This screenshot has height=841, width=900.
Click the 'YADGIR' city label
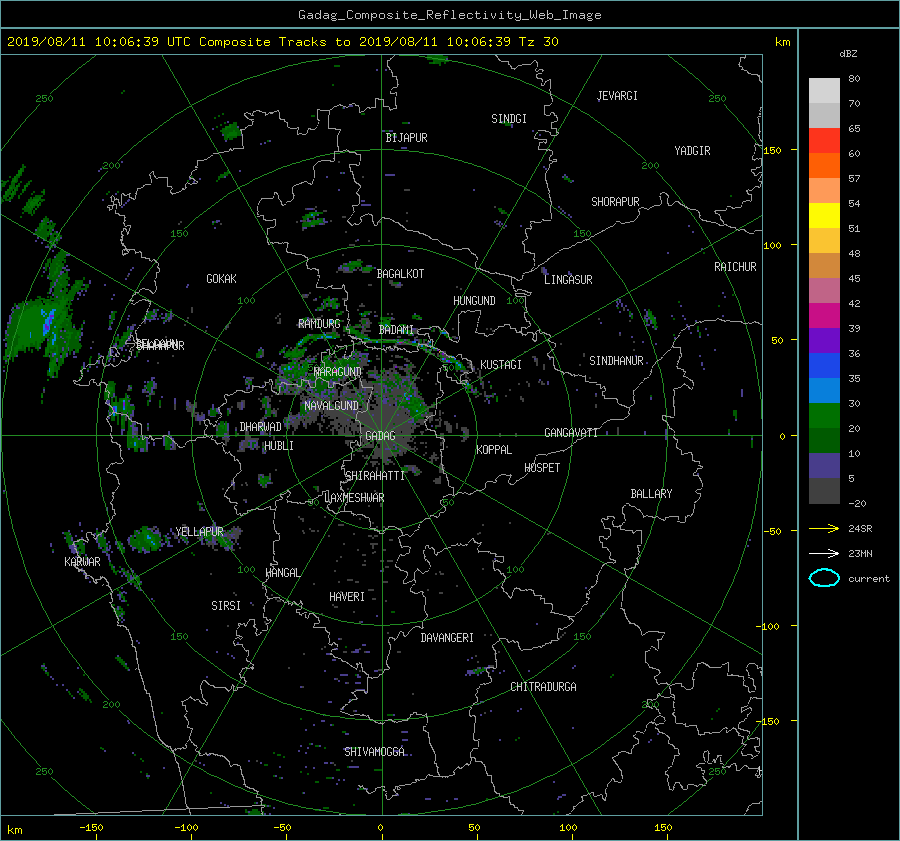click(692, 151)
